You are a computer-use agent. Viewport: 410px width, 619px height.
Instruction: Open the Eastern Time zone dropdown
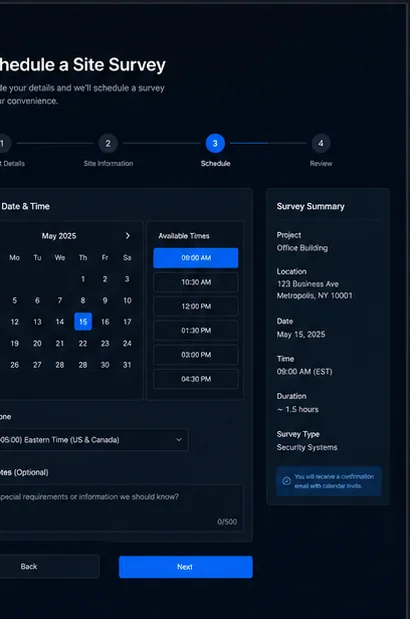pos(94,440)
